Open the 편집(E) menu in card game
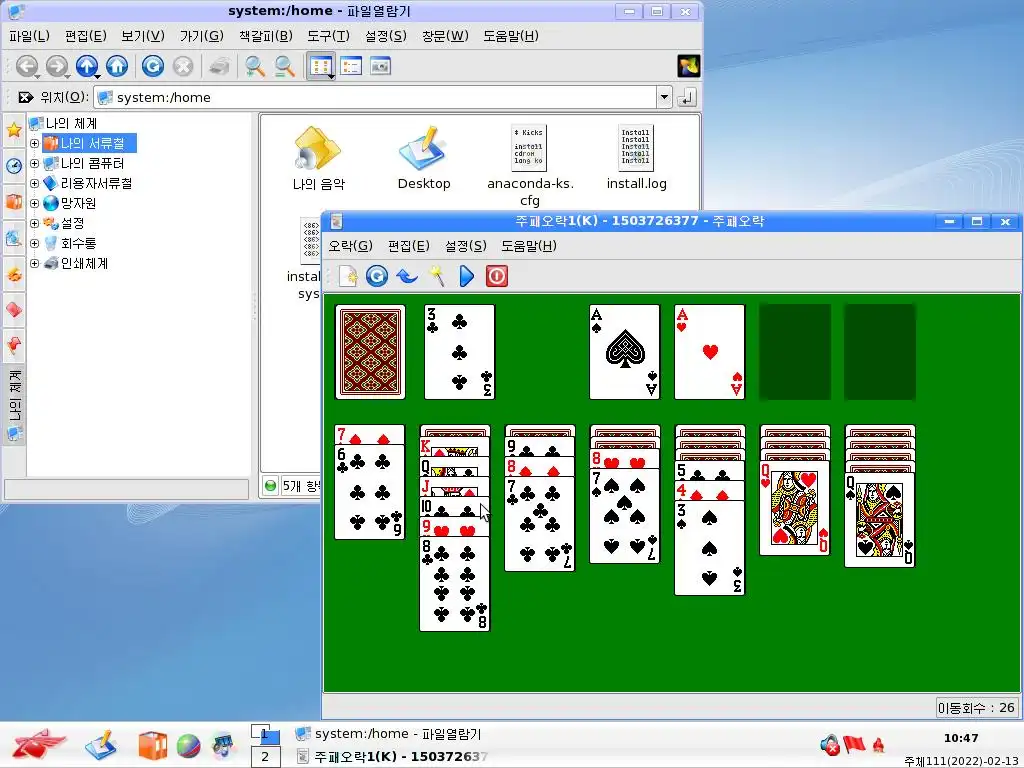 click(x=408, y=246)
